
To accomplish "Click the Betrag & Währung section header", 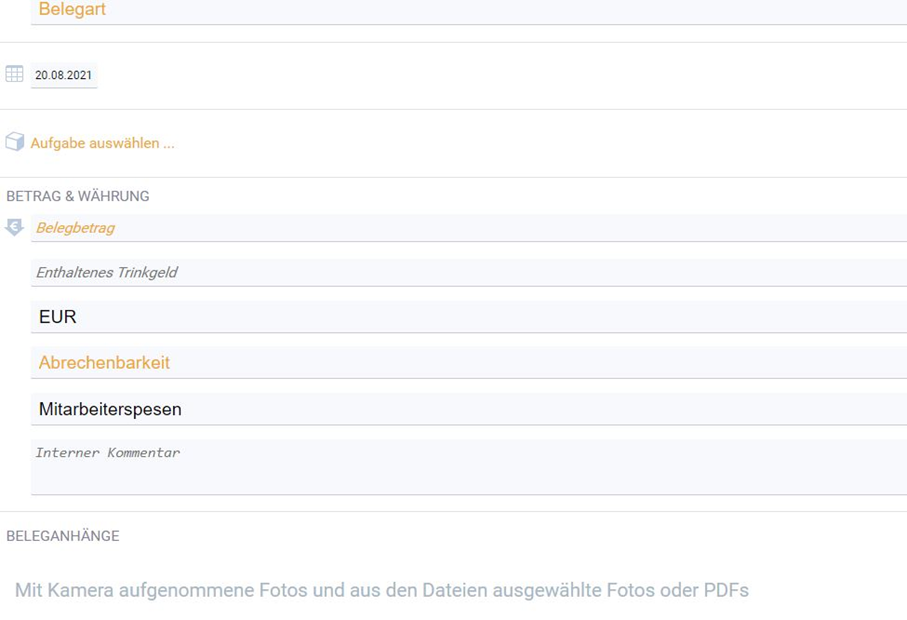I will tap(78, 196).
